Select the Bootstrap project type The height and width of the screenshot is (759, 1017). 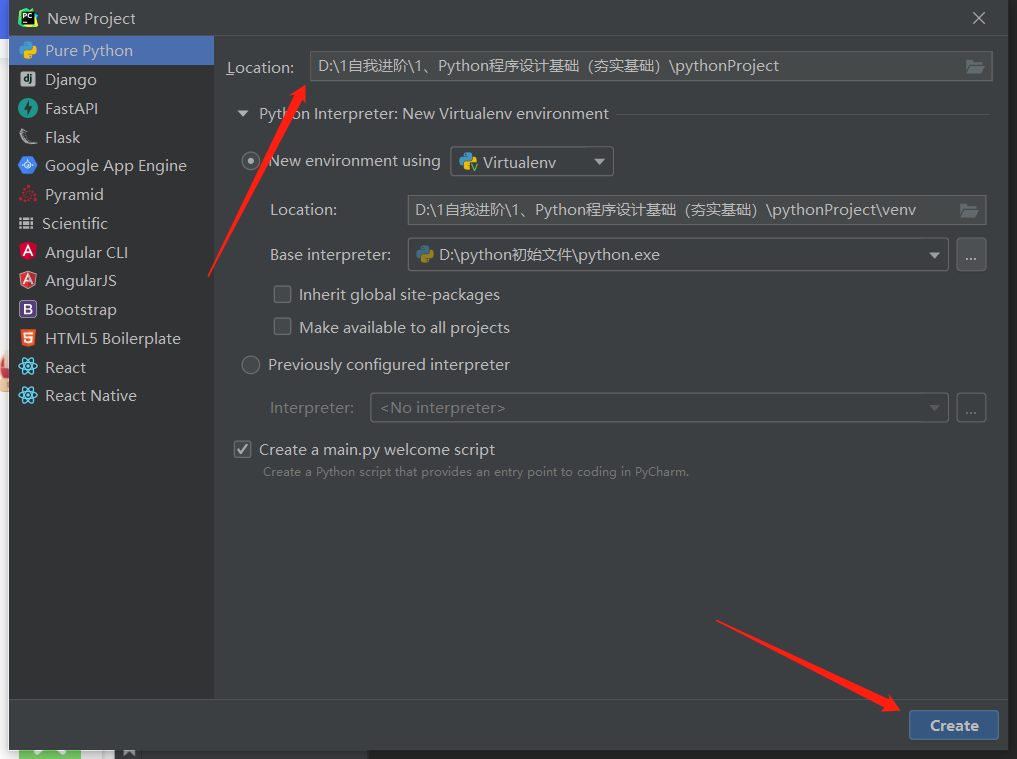(x=112, y=309)
